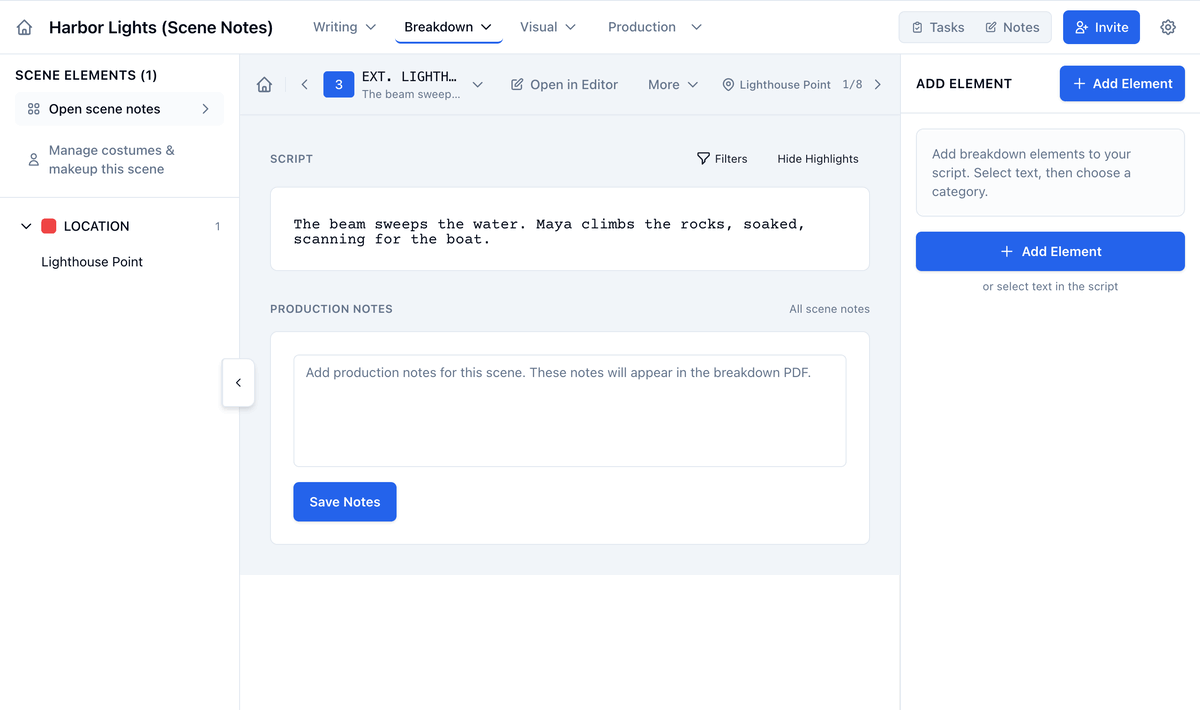Go to next scene with right chevron

click(x=878, y=85)
